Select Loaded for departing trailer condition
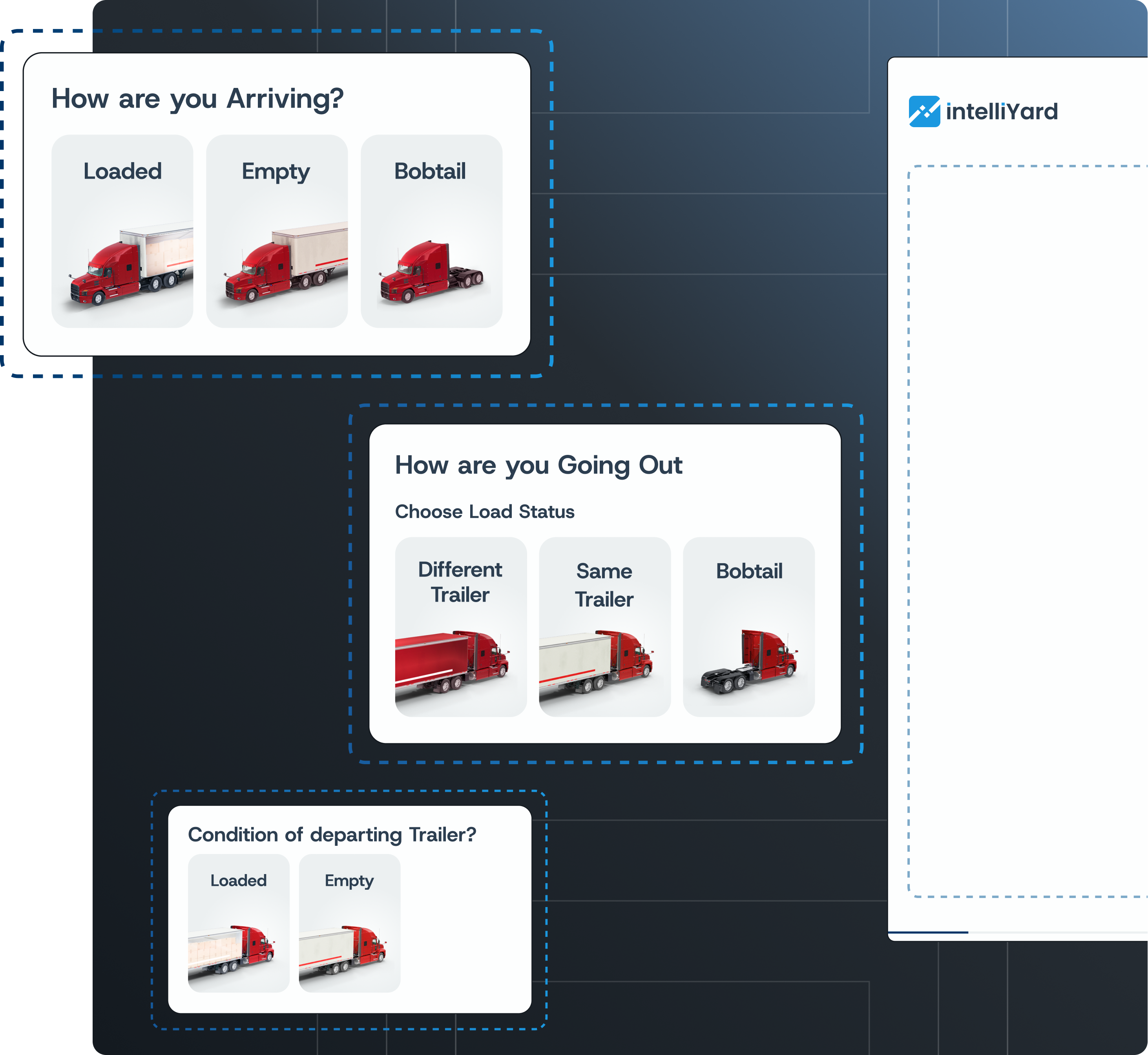The height and width of the screenshot is (1055, 1148). (x=238, y=880)
